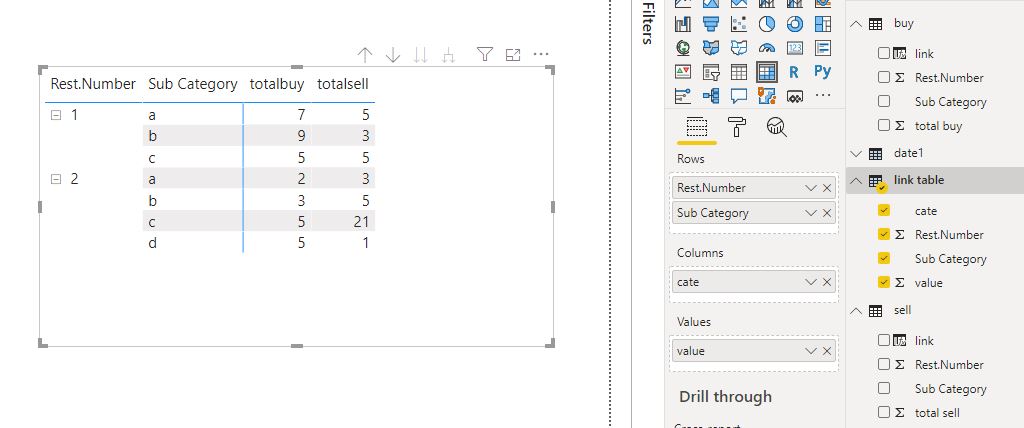Select the Card (123) visualization
The width and height of the screenshot is (1024, 428).
click(795, 48)
